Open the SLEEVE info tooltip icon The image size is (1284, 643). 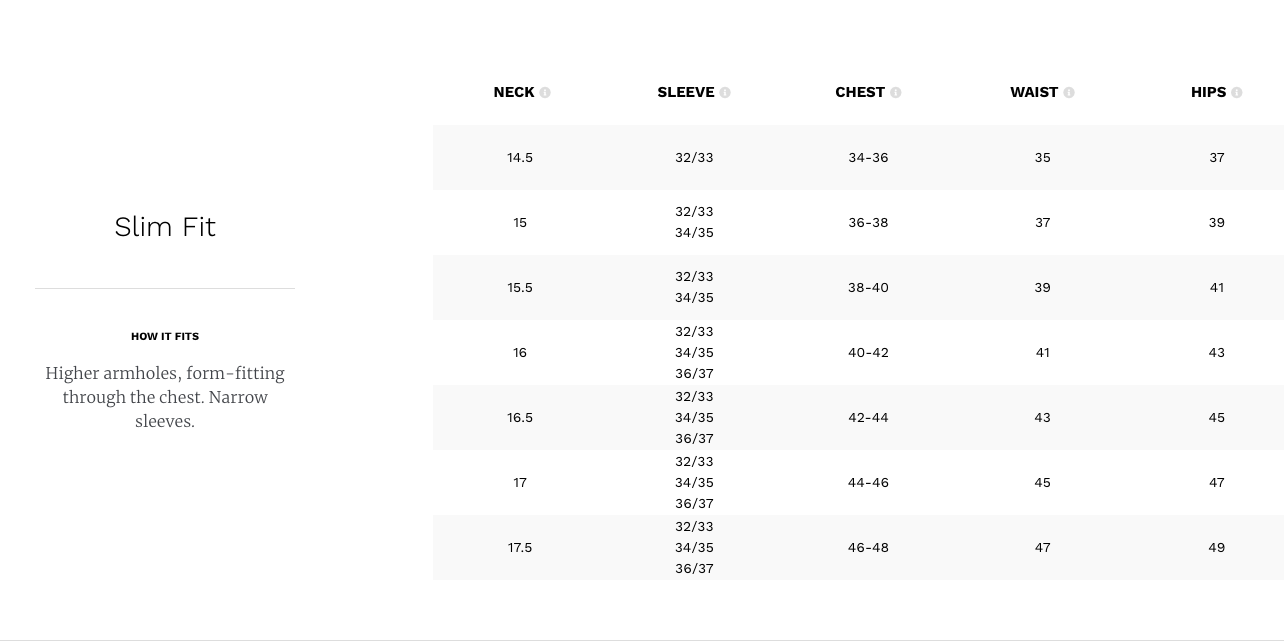click(x=725, y=93)
